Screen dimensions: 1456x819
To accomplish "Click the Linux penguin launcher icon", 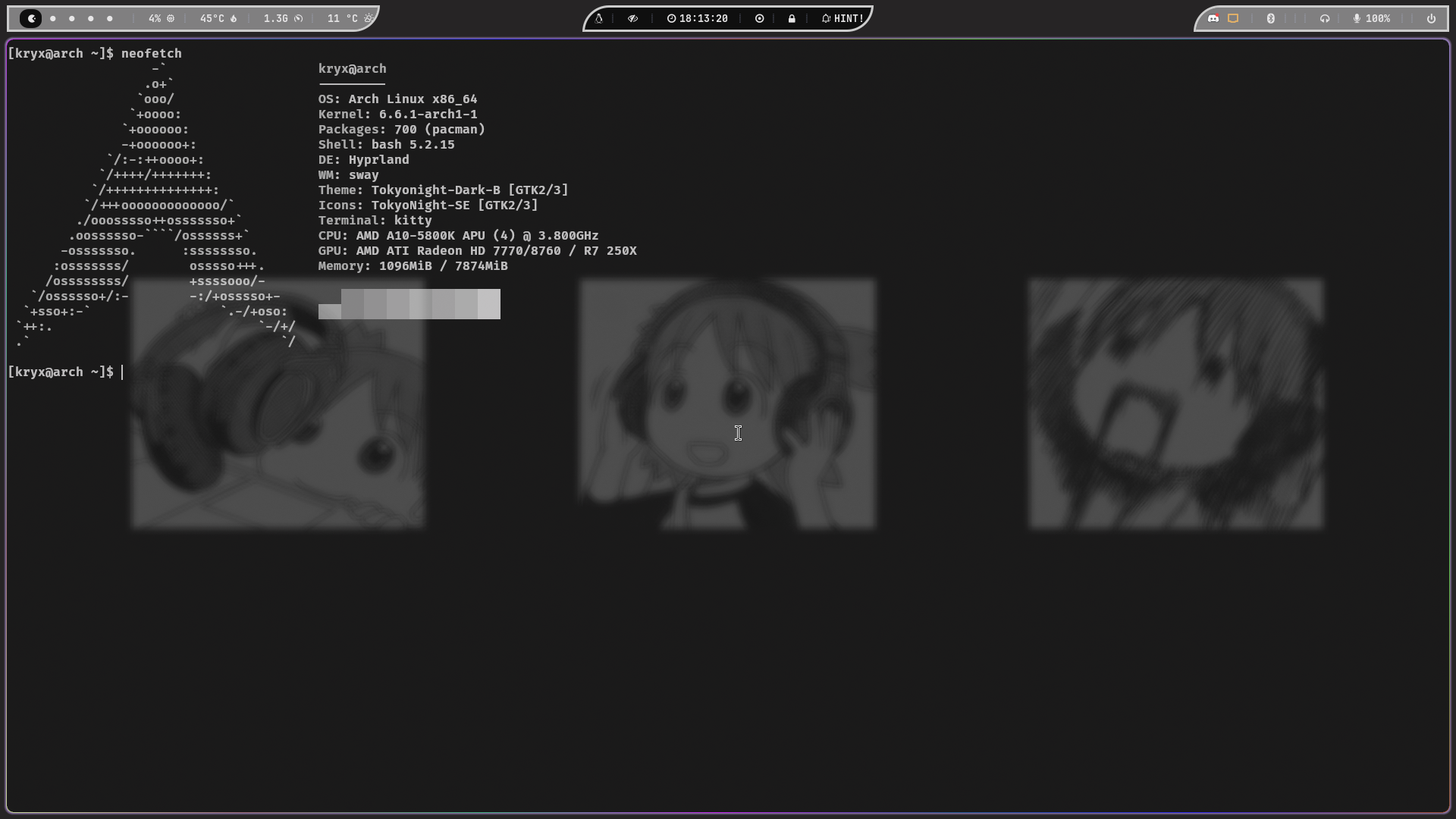I will click(599, 18).
